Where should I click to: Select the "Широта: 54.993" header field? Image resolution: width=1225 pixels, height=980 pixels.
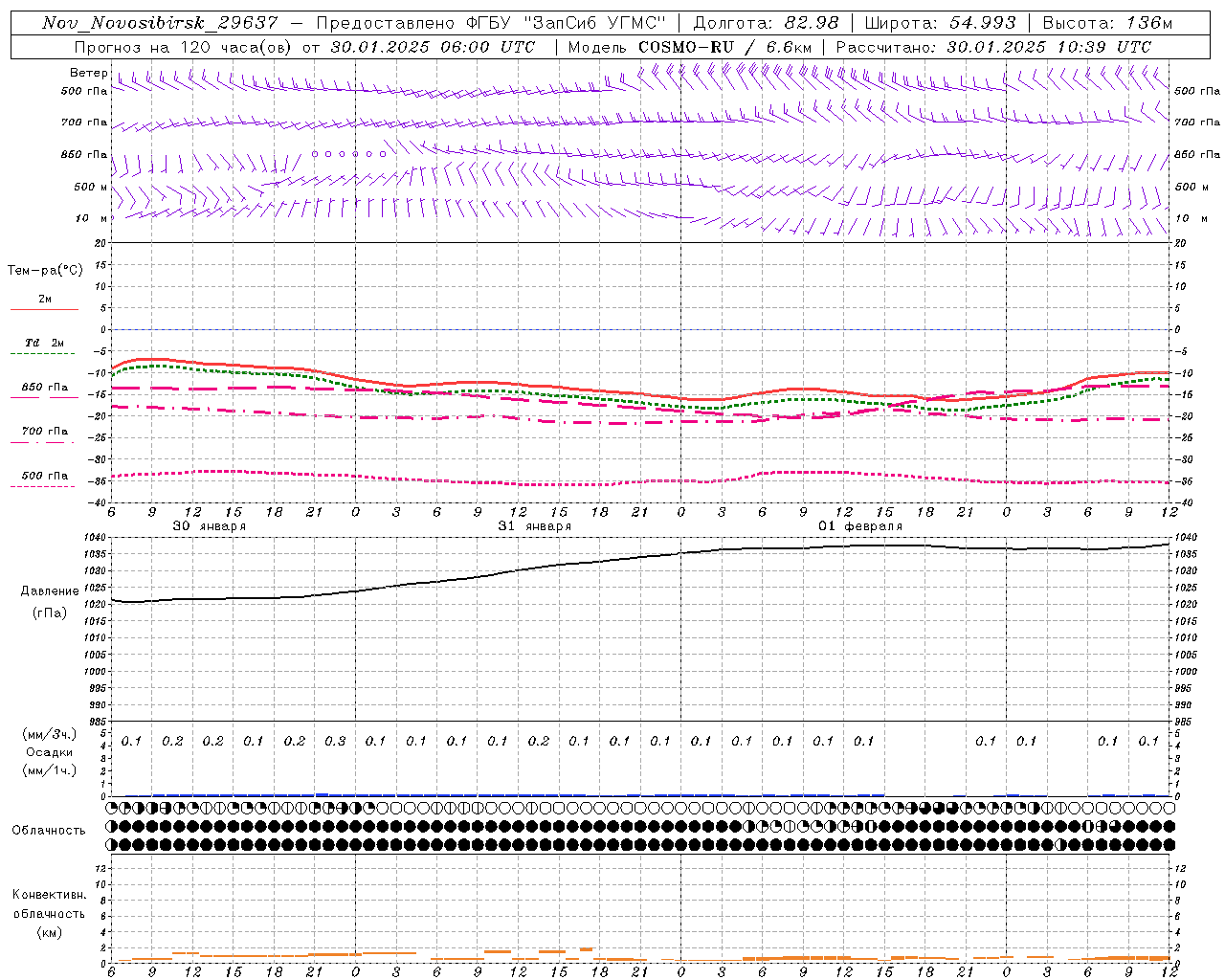(x=940, y=23)
